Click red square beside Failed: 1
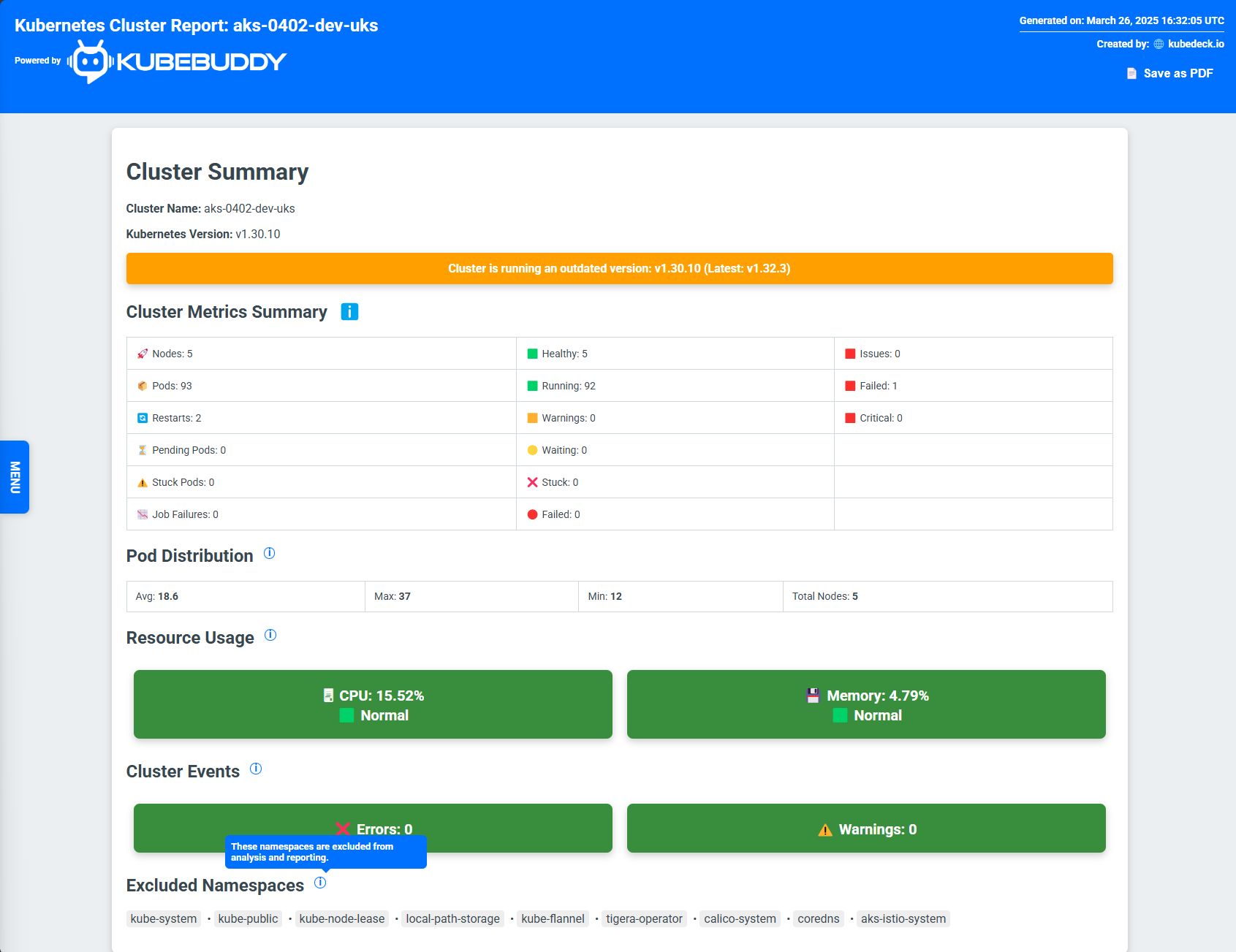Image resolution: width=1236 pixels, height=952 pixels. point(850,386)
